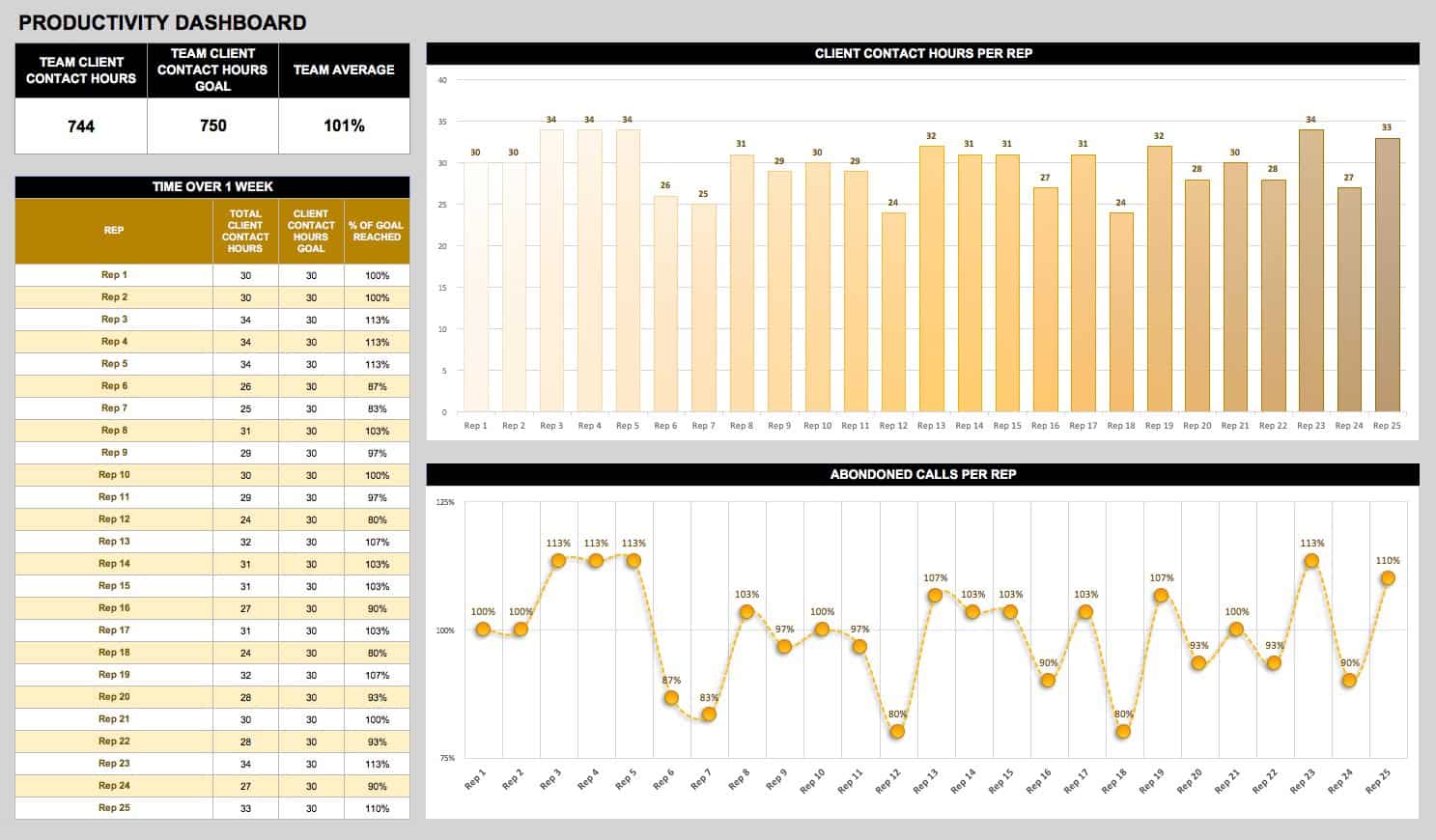This screenshot has height=840, width=1436.
Task: Click the Rep 7 marker labeled 83% on line chart
Action: [x=708, y=714]
